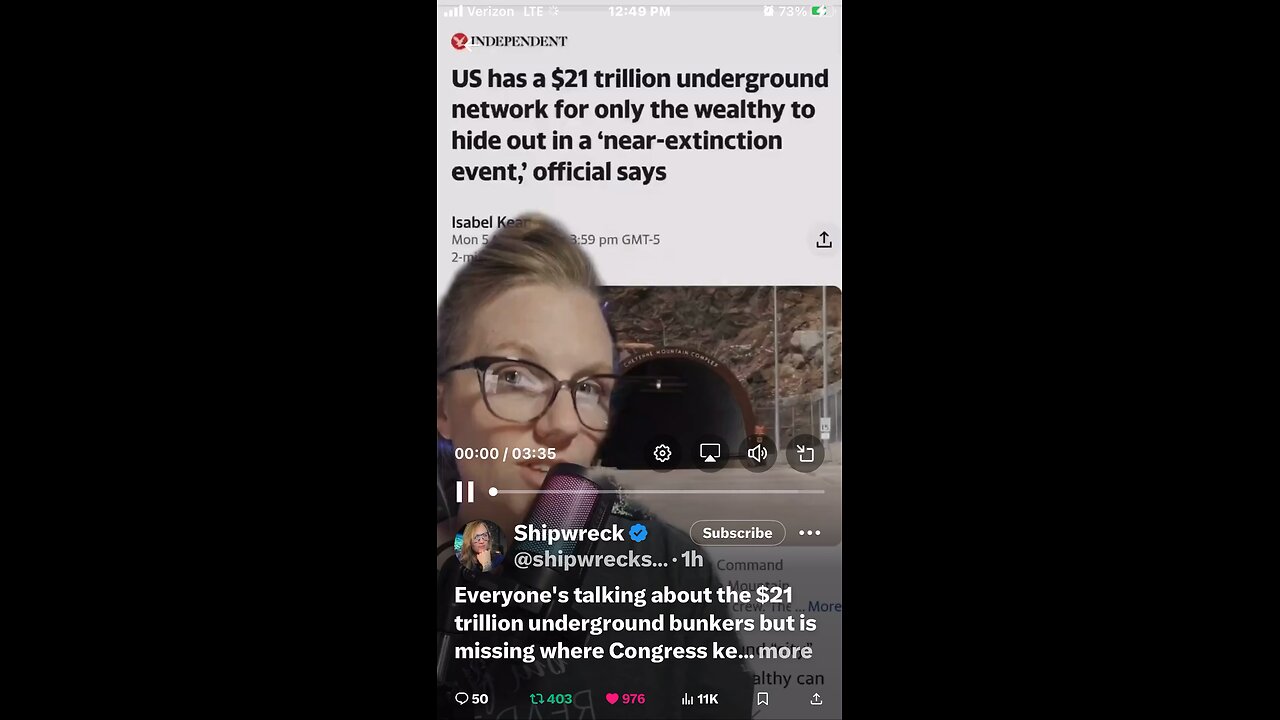Viewport: 1280px width, 720px height.
Task: Pause the video playback
Action: tap(465, 491)
